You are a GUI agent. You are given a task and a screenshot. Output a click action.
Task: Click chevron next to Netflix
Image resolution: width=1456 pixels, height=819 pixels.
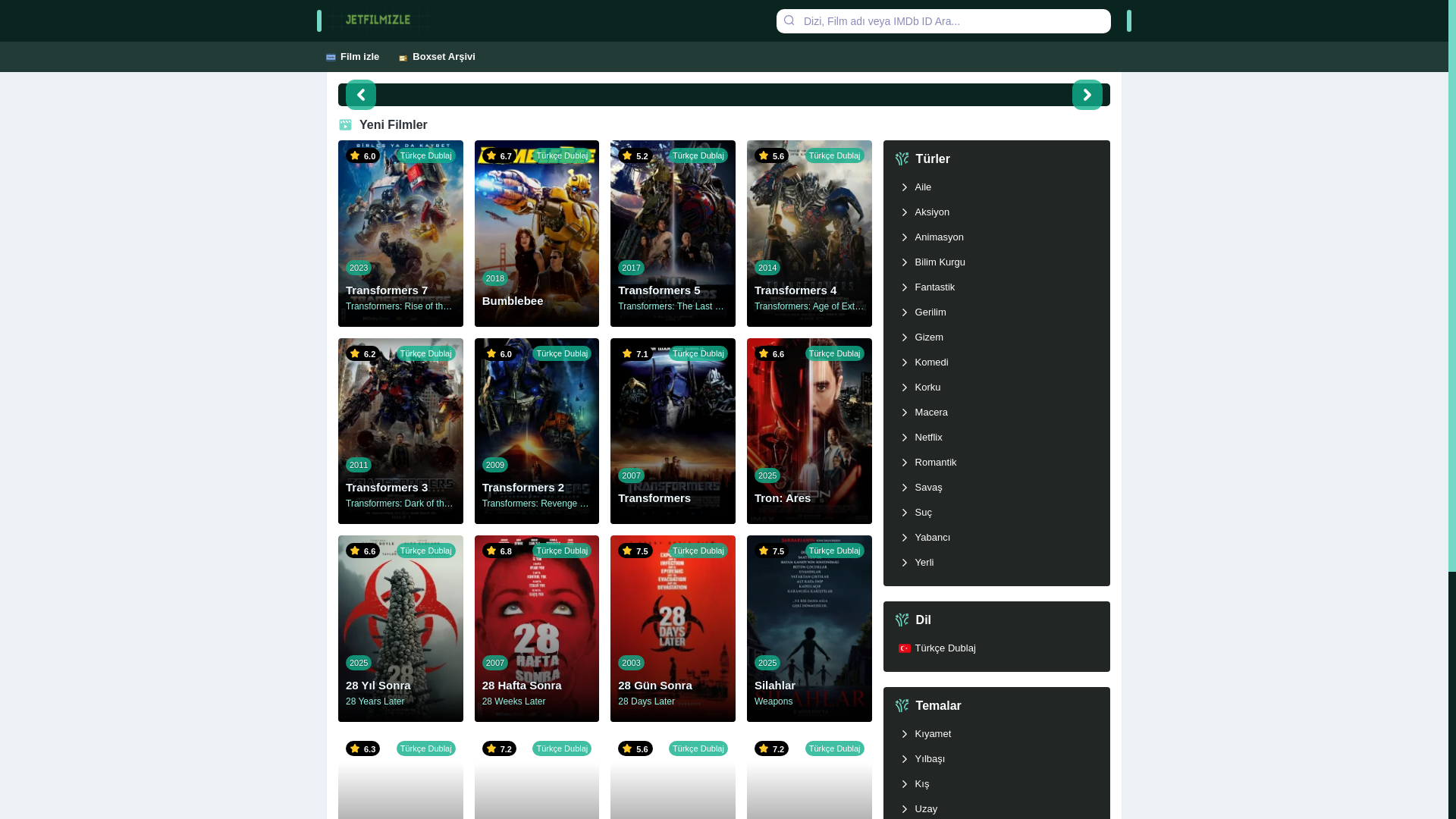(904, 438)
